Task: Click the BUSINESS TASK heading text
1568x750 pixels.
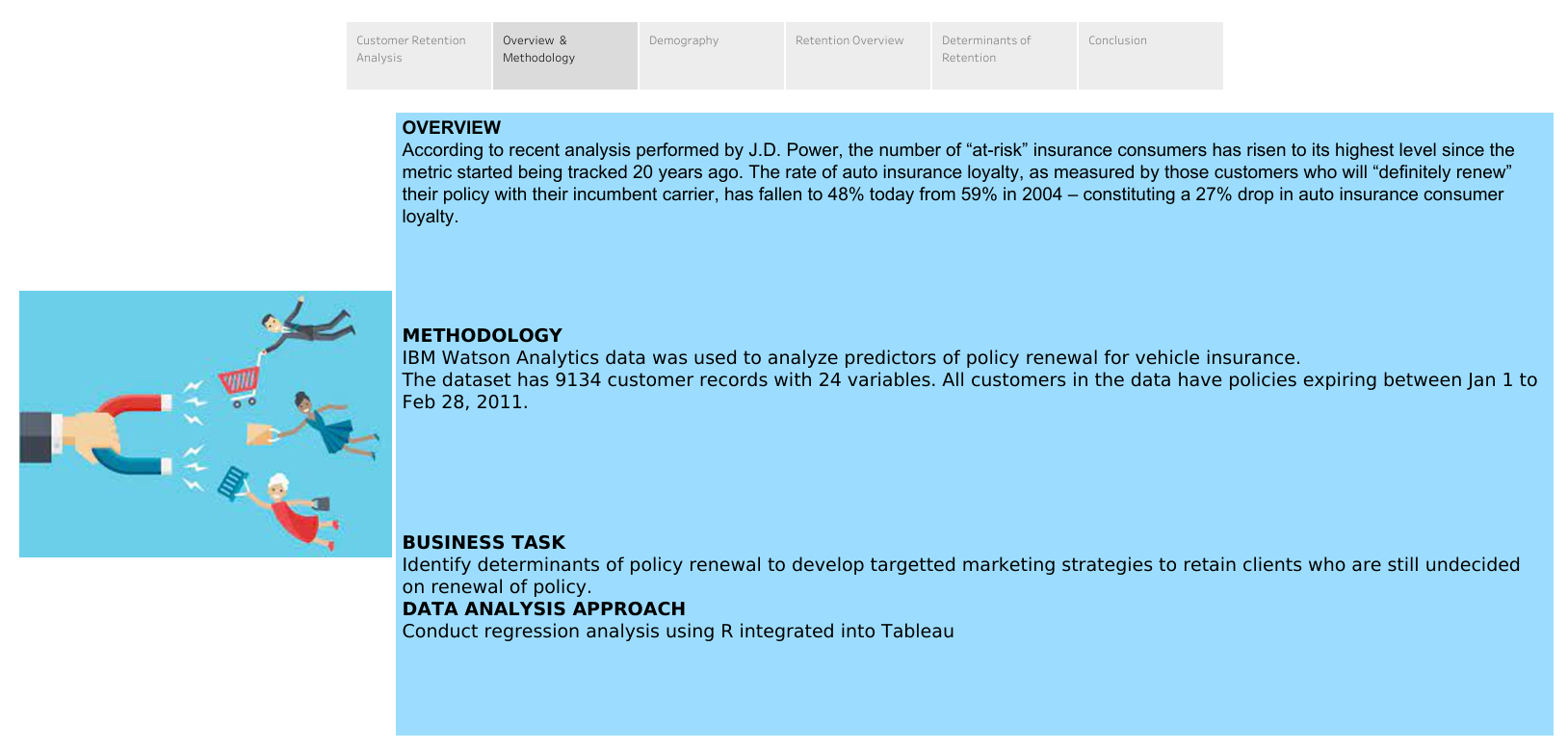Action: click(x=484, y=542)
